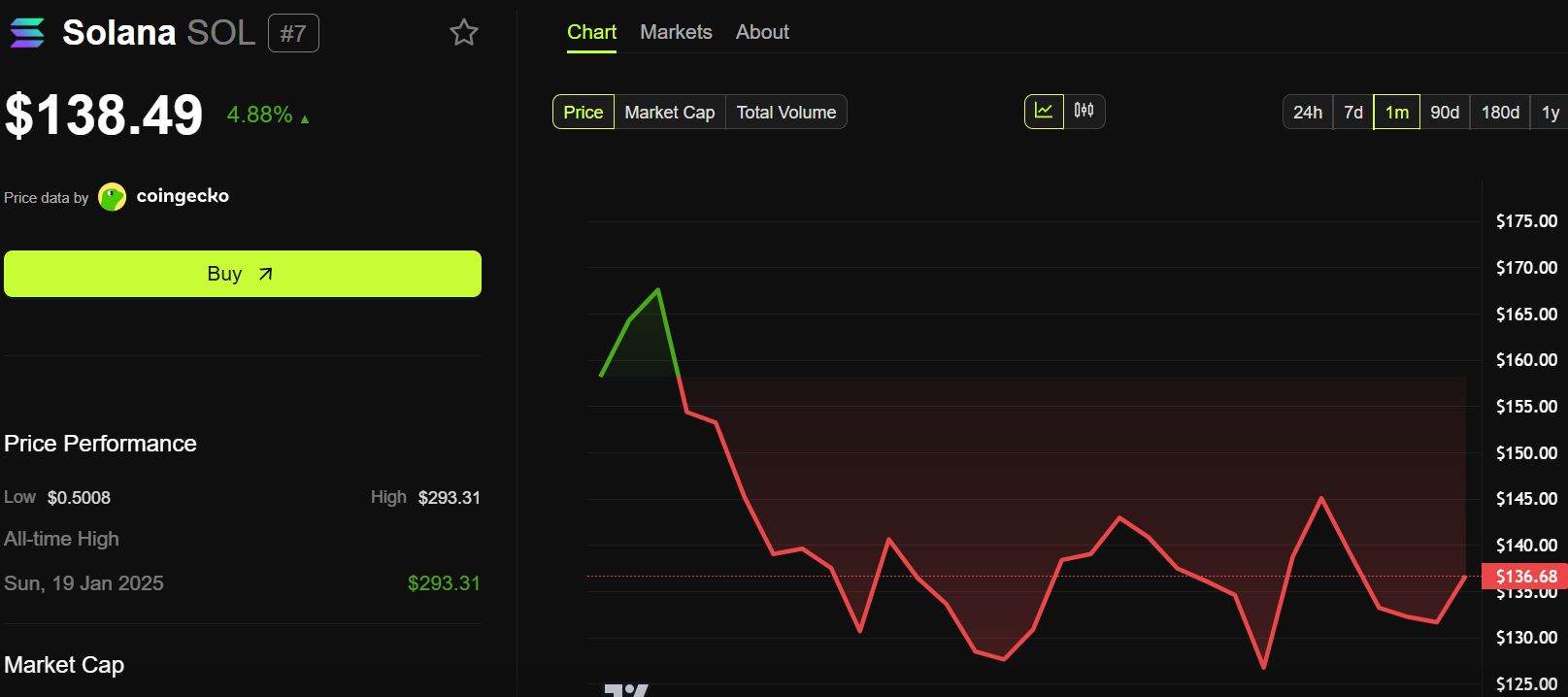Viewport: 1568px width, 697px height.
Task: Select the Total Volume data toggle
Action: tap(786, 113)
